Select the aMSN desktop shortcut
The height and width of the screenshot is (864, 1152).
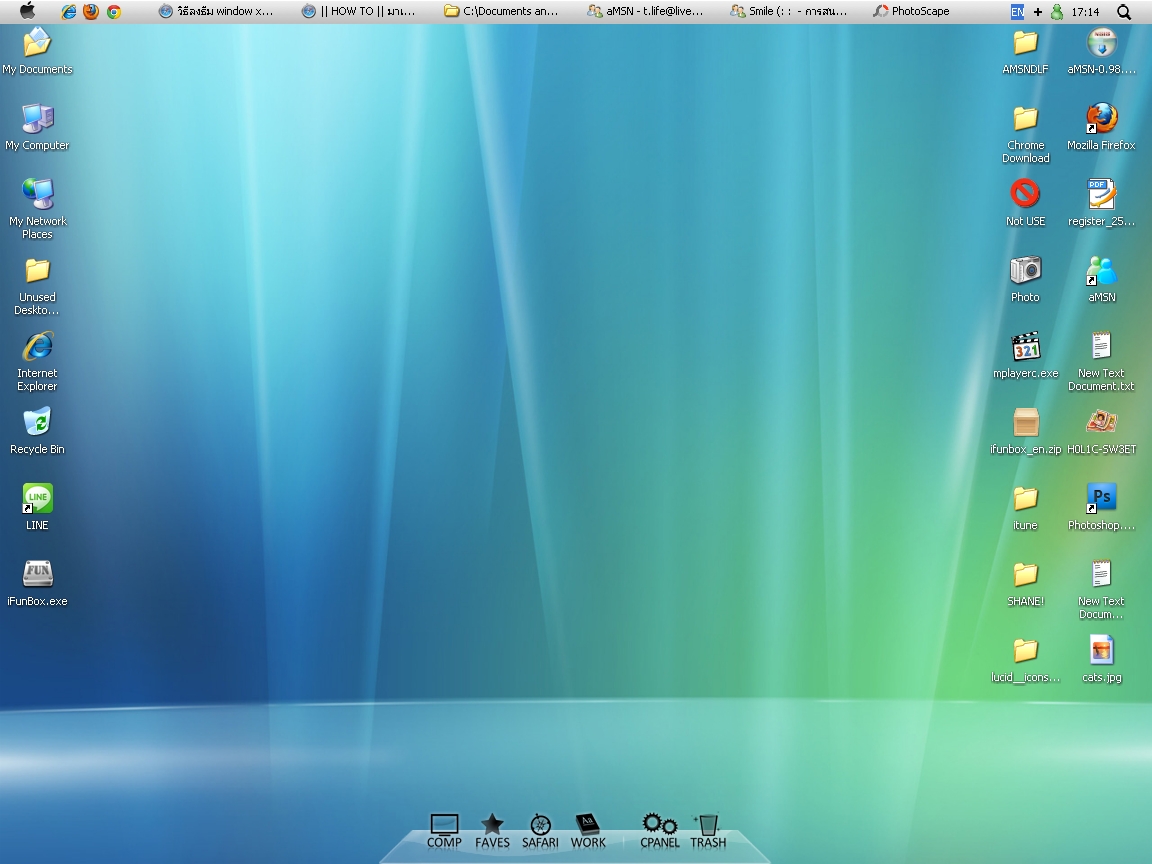(1101, 279)
